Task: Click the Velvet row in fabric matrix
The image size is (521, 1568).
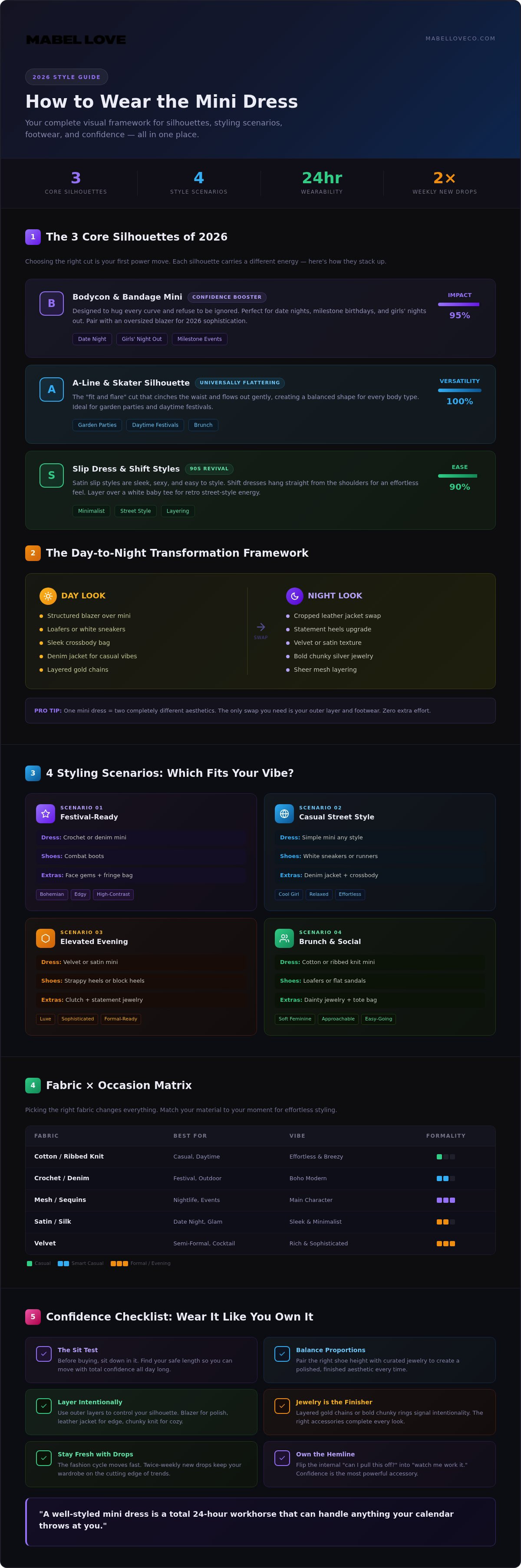Action: pos(260,1244)
